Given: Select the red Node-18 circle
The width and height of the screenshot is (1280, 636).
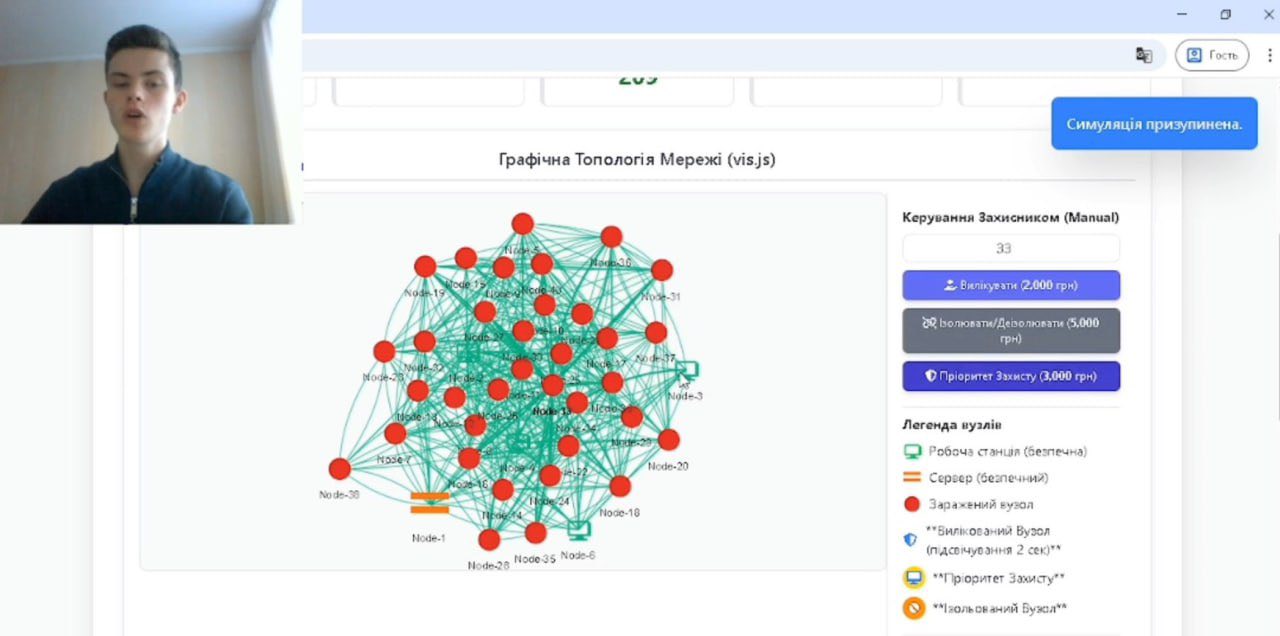Looking at the screenshot, I should point(620,486).
